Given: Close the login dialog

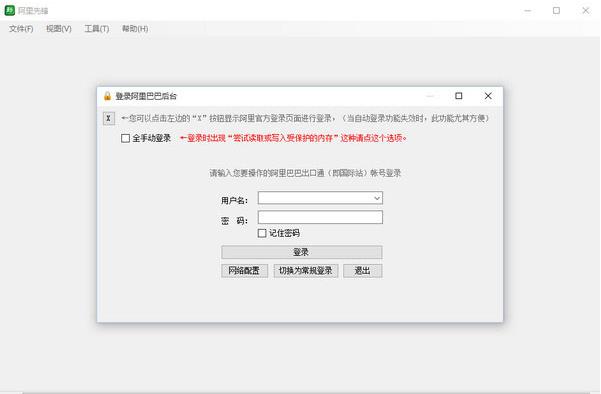Looking at the screenshot, I should [488, 96].
